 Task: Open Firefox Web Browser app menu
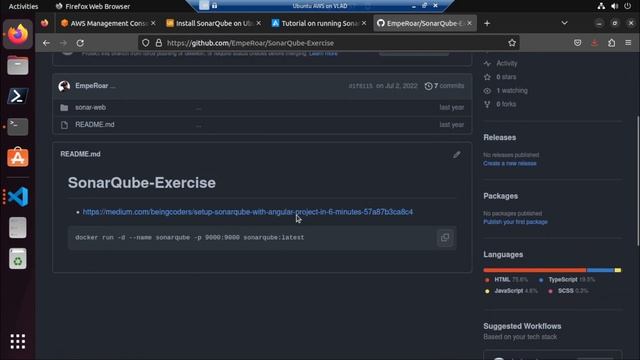93,6
